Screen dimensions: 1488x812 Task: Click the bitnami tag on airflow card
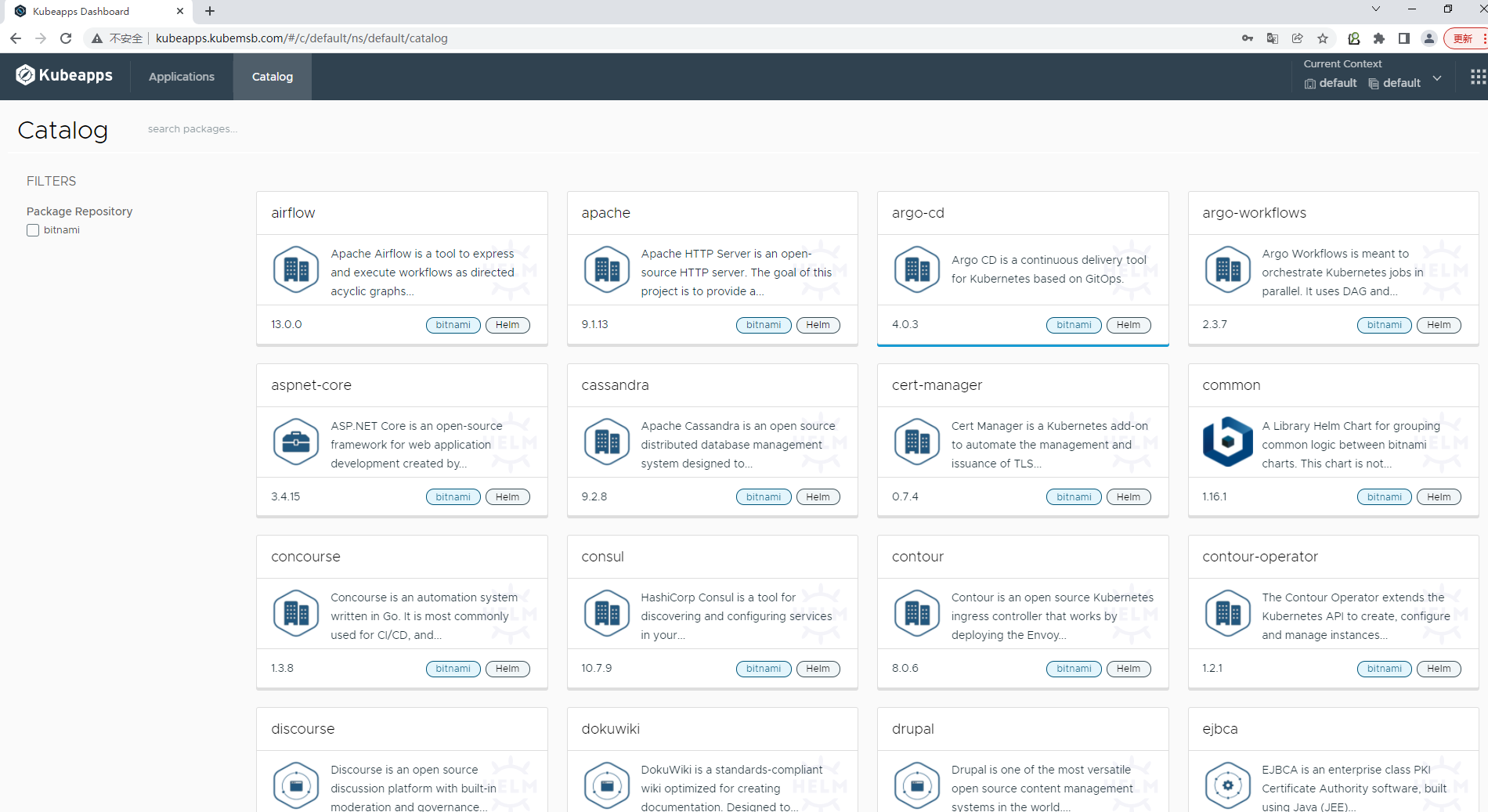tap(453, 325)
